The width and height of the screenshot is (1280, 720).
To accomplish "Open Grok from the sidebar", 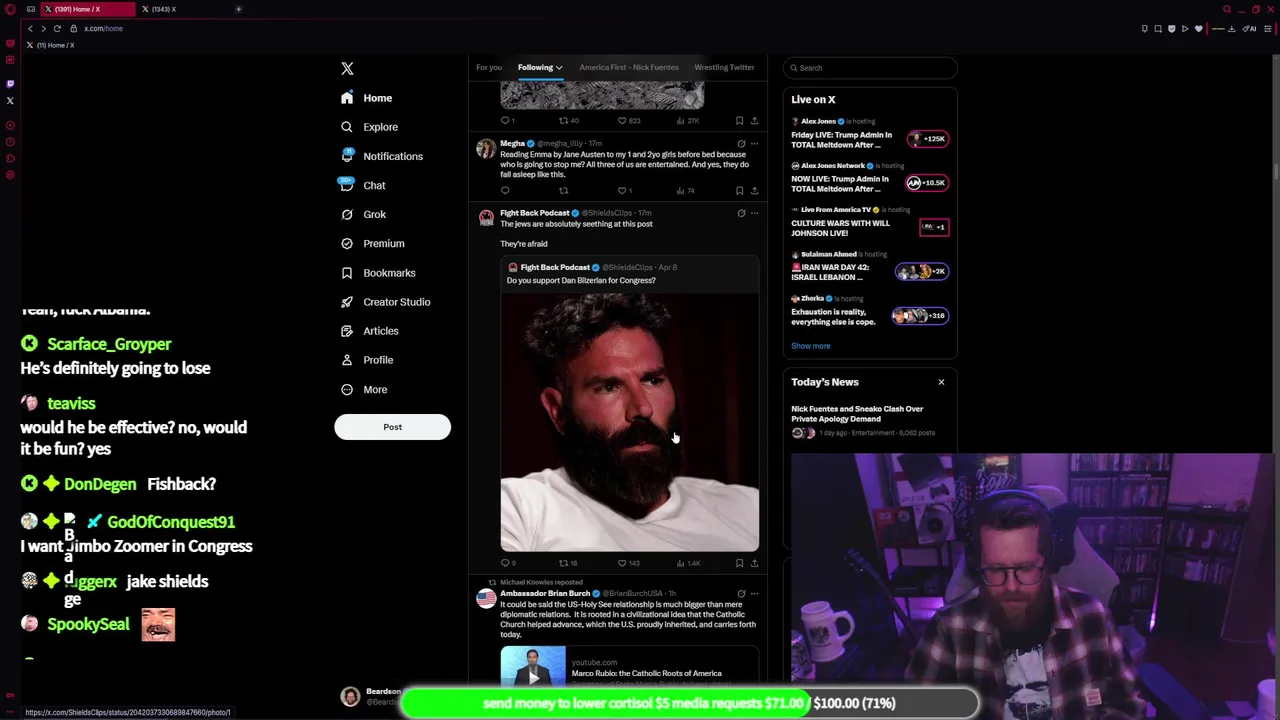I will [x=363, y=214].
